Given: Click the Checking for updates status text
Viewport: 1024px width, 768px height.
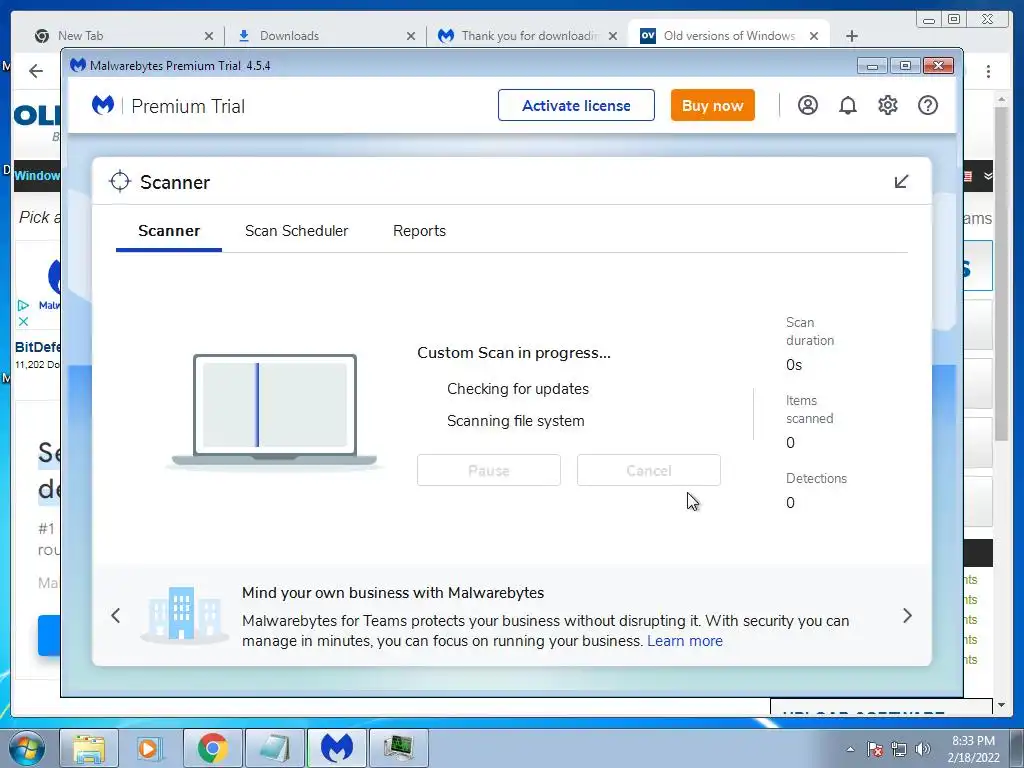Looking at the screenshot, I should click(518, 389).
